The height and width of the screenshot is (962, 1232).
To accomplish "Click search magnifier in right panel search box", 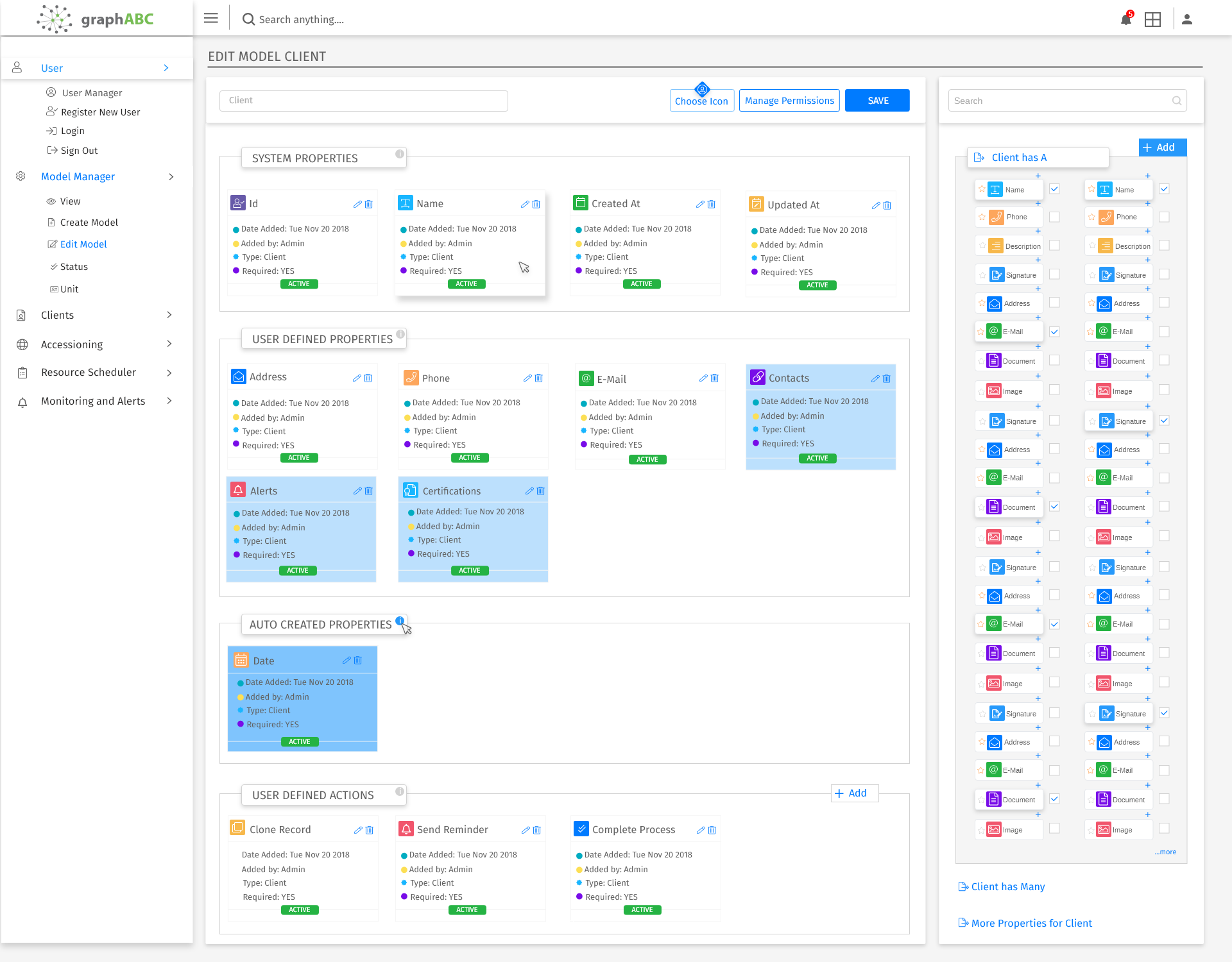I will pos(1176,101).
